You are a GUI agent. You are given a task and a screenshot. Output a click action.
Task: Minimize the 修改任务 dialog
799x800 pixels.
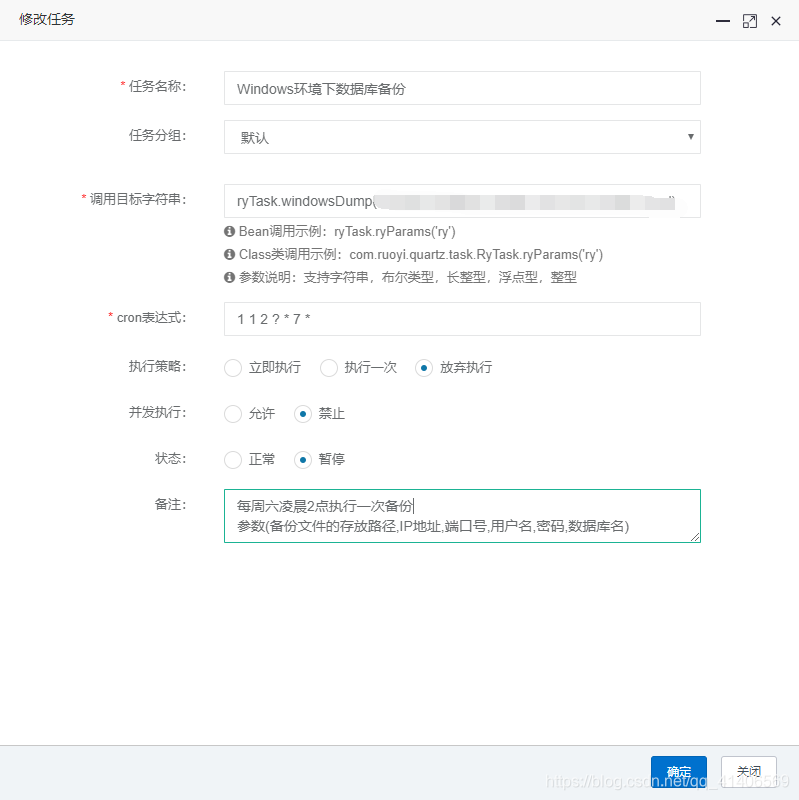pyautogui.click(x=722, y=21)
